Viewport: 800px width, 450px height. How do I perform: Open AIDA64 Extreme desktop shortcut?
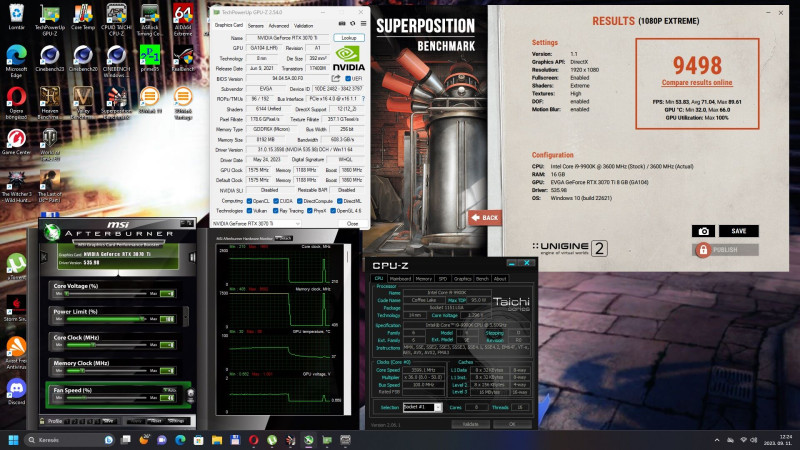click(183, 20)
